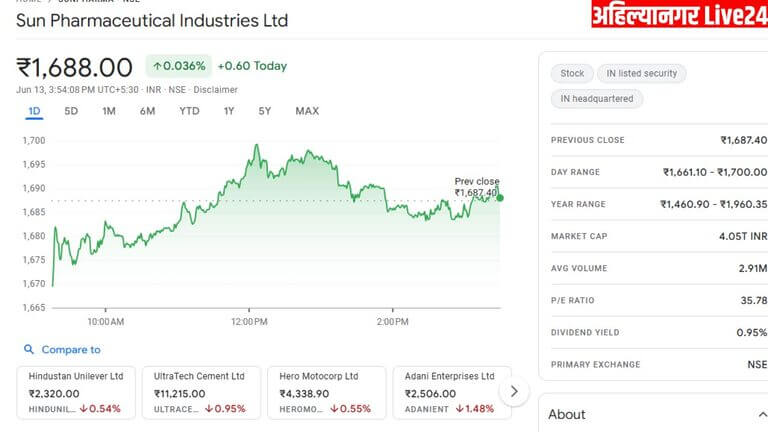Click the P/E RATIO label
The image size is (768, 432).
point(573,300)
